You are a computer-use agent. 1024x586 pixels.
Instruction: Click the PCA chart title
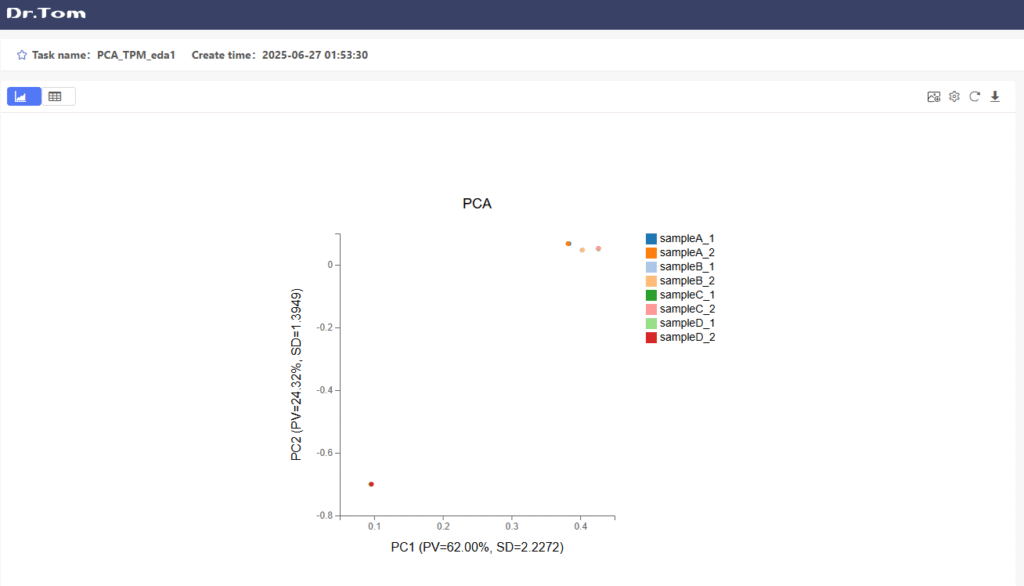[477, 204]
